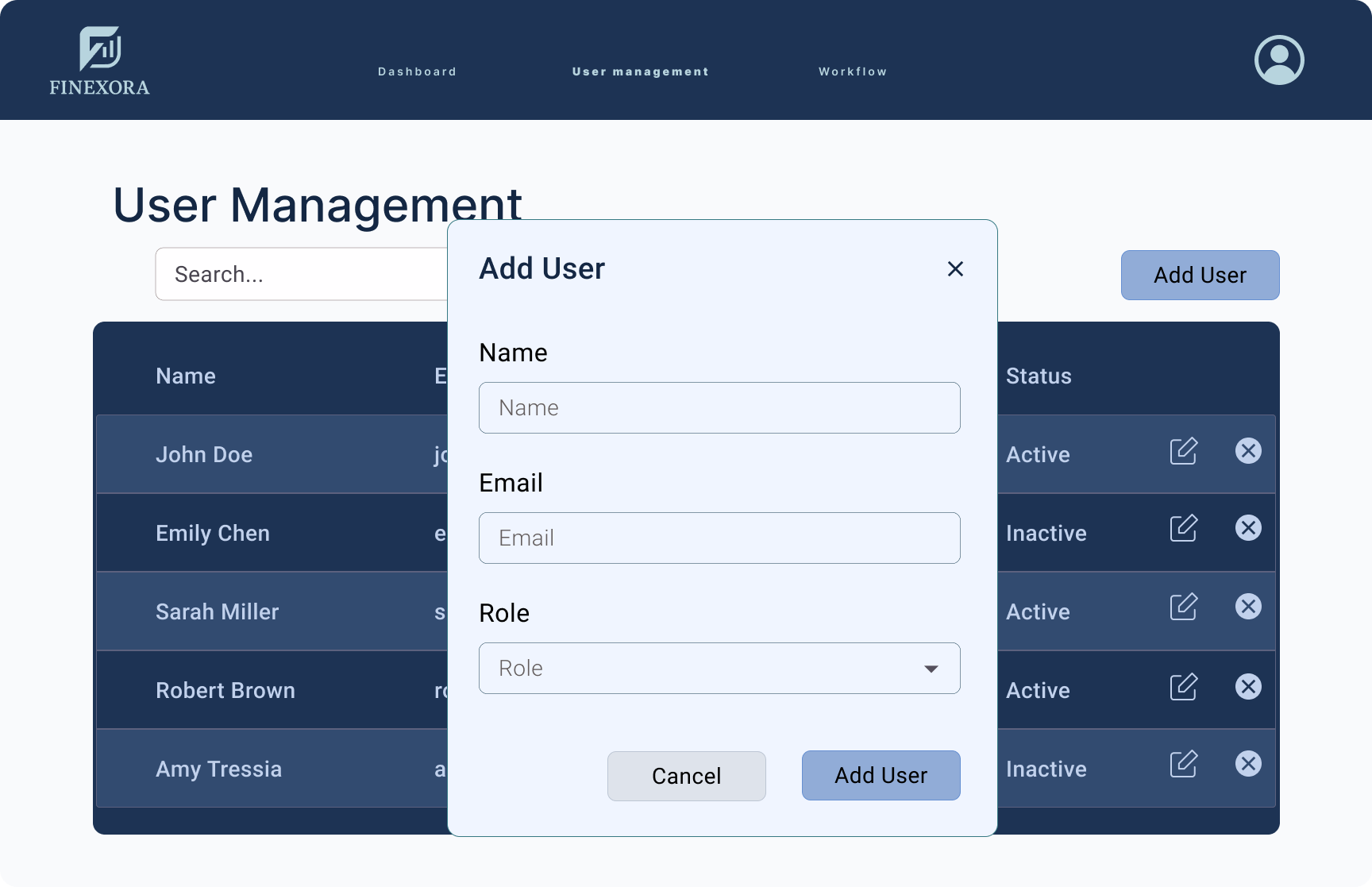Open the profile avatar menu
This screenshot has height=887, width=1372.
click(1279, 60)
